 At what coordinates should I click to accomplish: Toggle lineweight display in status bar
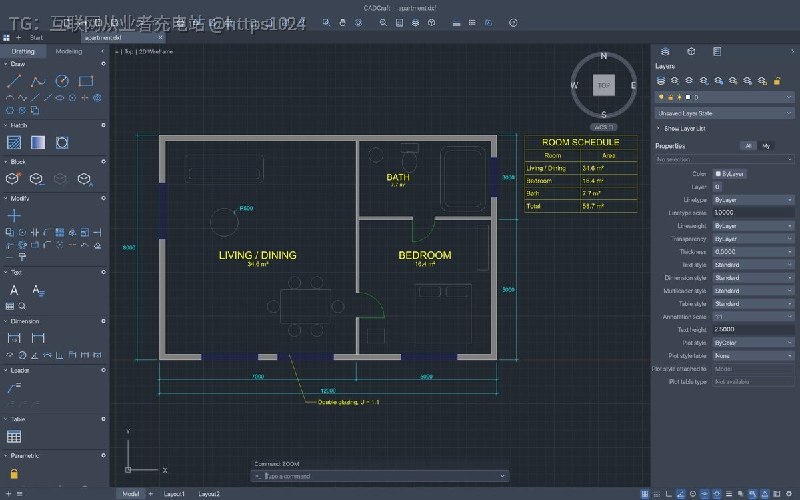[x=729, y=494]
